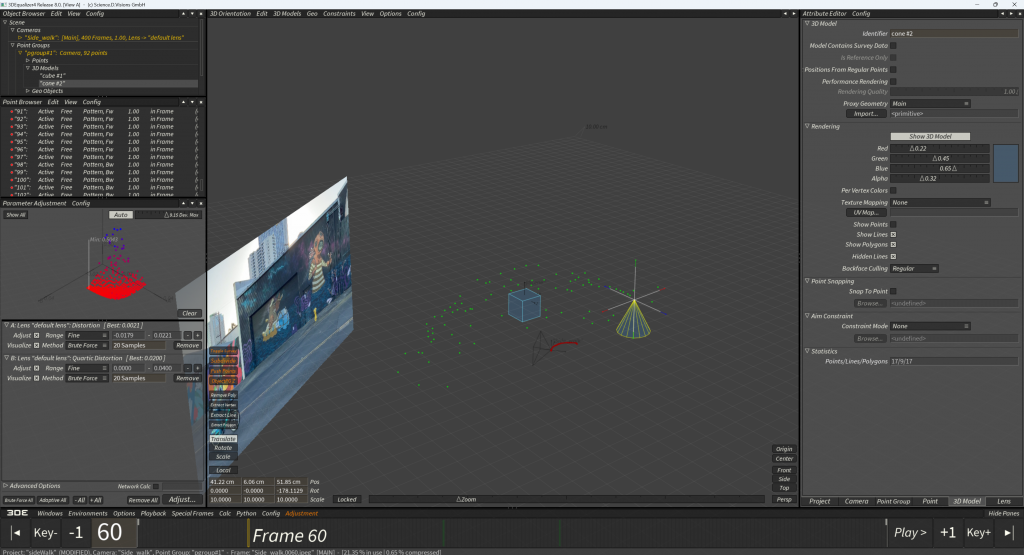This screenshot has height=555, width=1024.
Task: Activate the Scale manipulator mode
Action: 223,457
